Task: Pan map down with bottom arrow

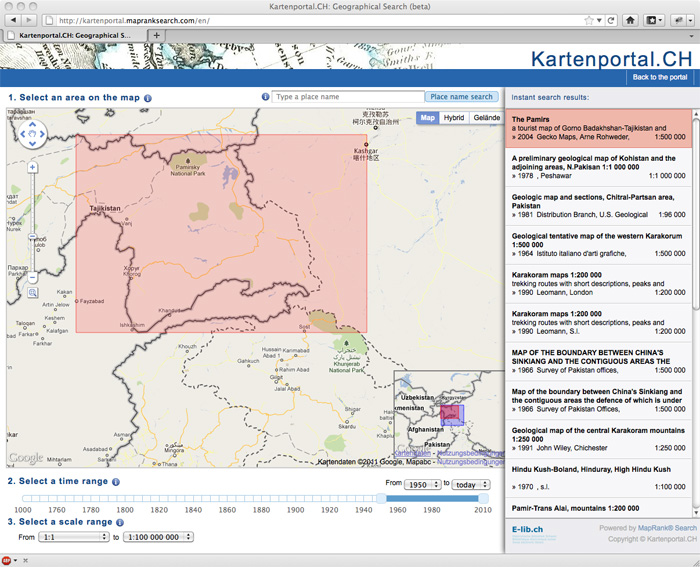Action: (x=32, y=143)
